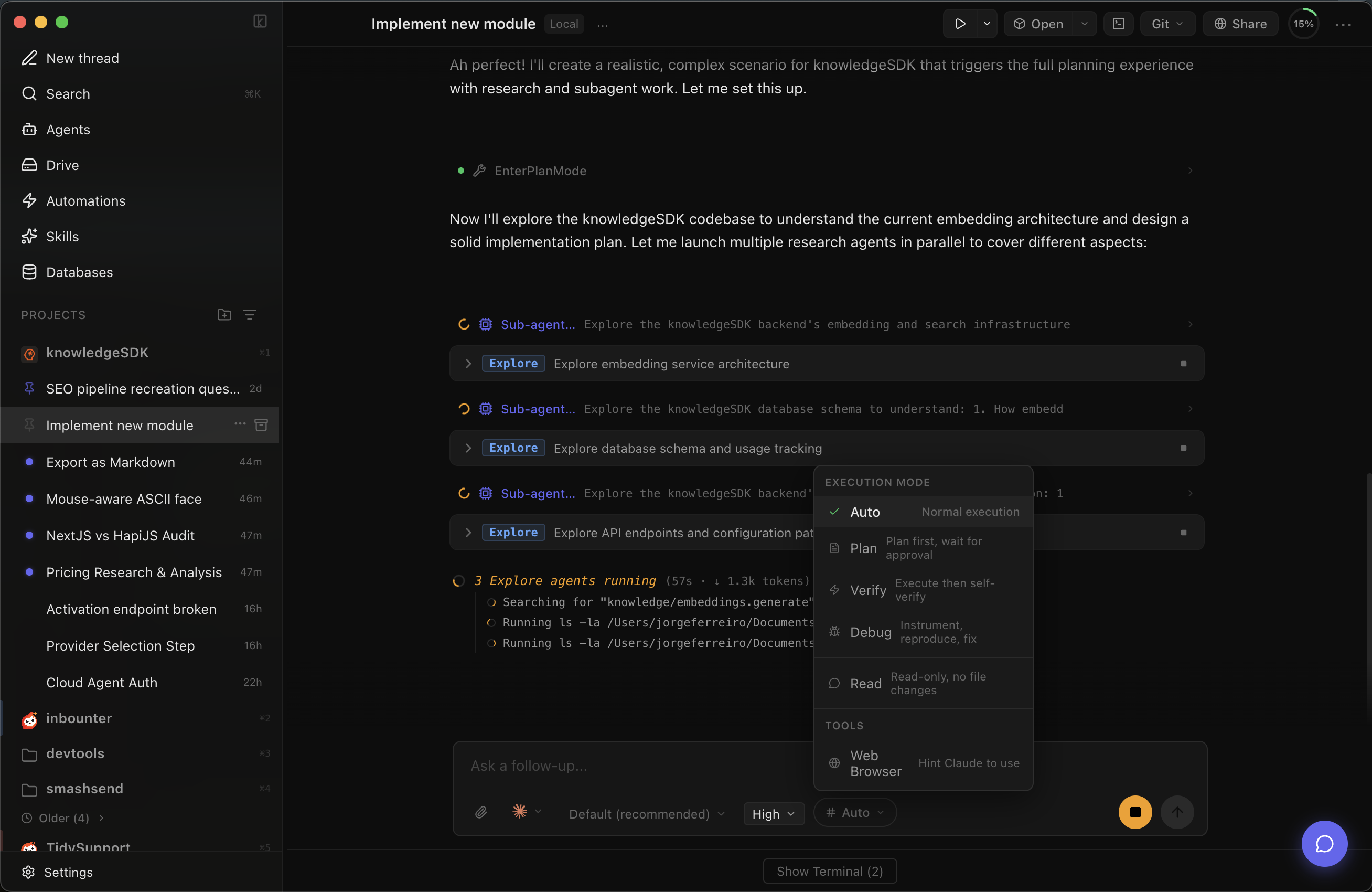Click the attach file paperclip icon
This screenshot has width=1372, height=892.
click(481, 812)
